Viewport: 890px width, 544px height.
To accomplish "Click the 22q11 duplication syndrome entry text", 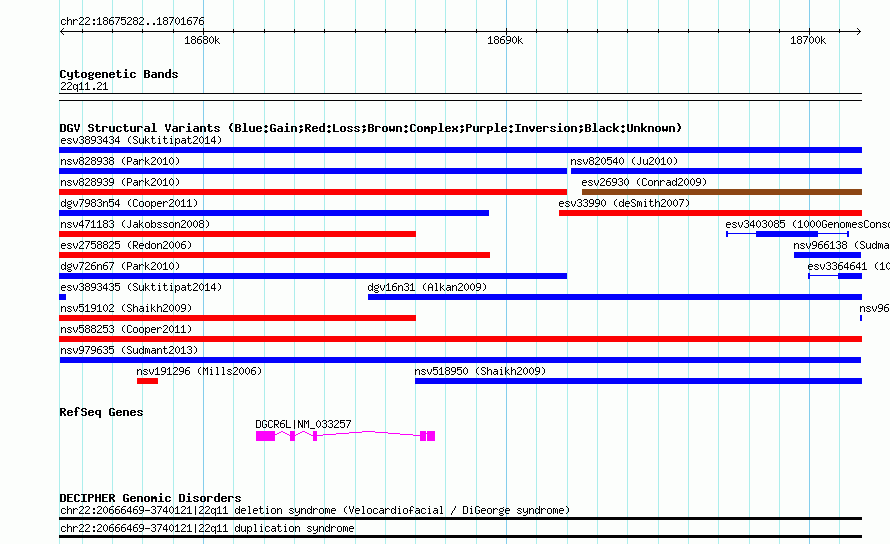I will click(207, 529).
